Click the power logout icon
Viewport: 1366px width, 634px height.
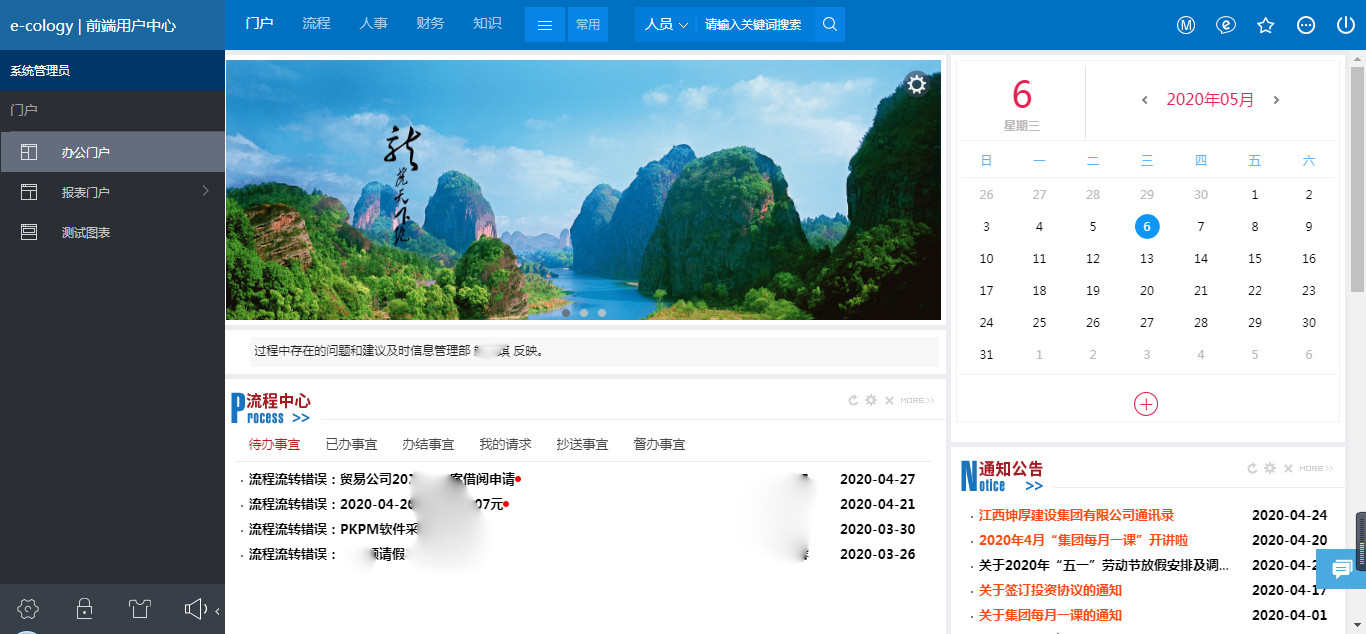click(x=1345, y=25)
